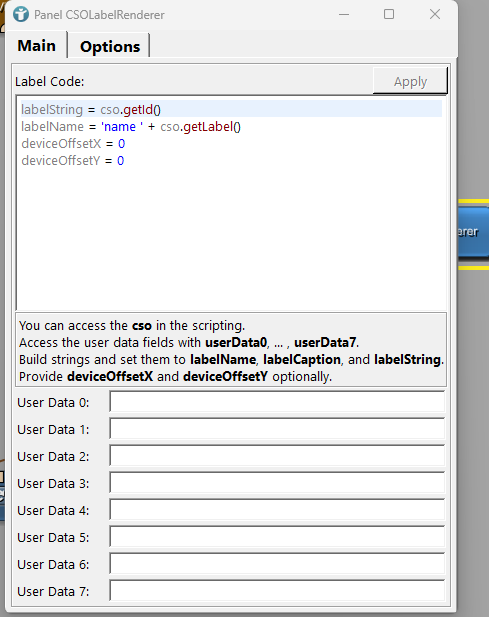The width and height of the screenshot is (489, 617).
Task: Focus the User Data 4 field
Action: coord(277,510)
